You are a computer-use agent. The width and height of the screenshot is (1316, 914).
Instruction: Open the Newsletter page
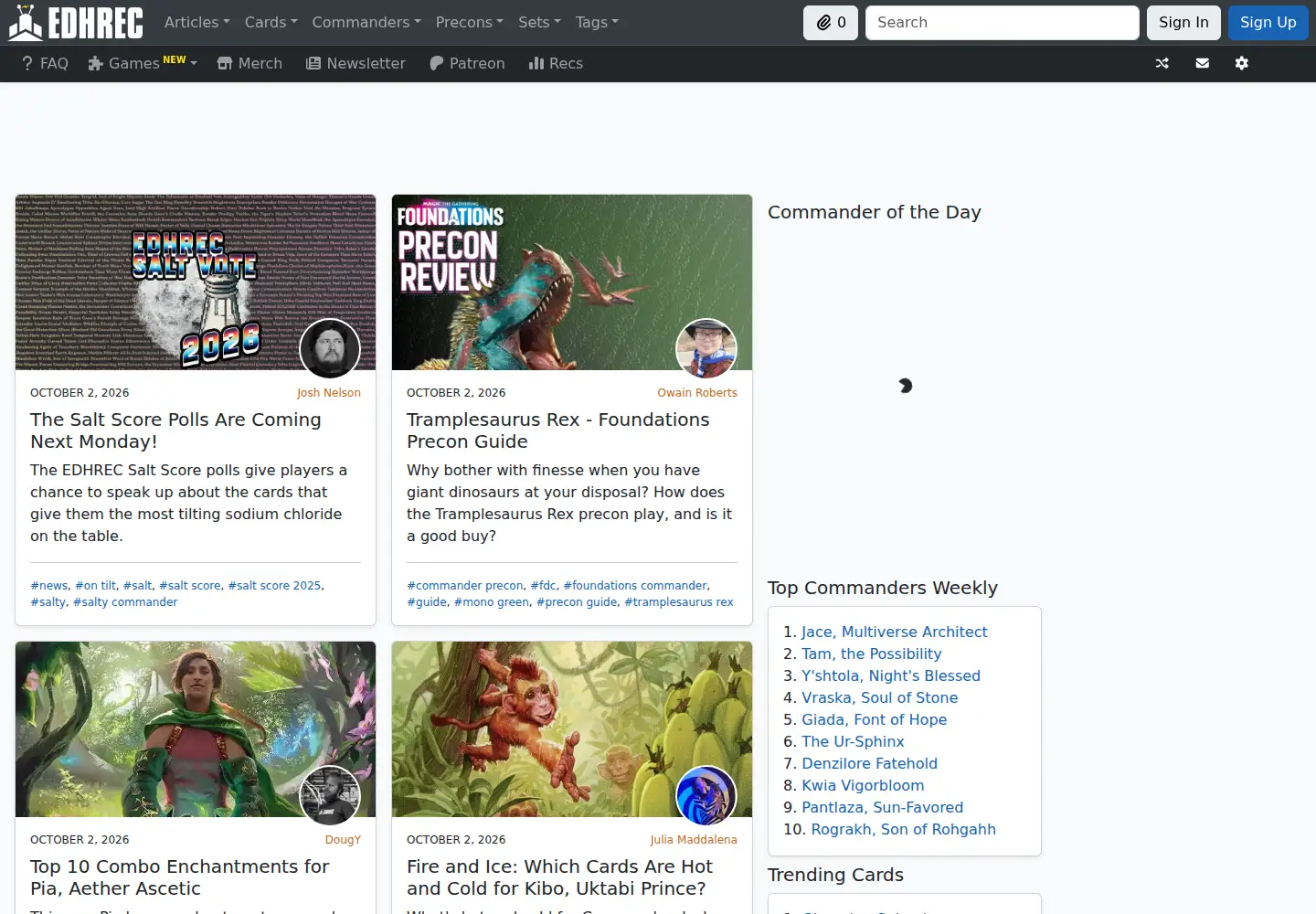point(356,63)
